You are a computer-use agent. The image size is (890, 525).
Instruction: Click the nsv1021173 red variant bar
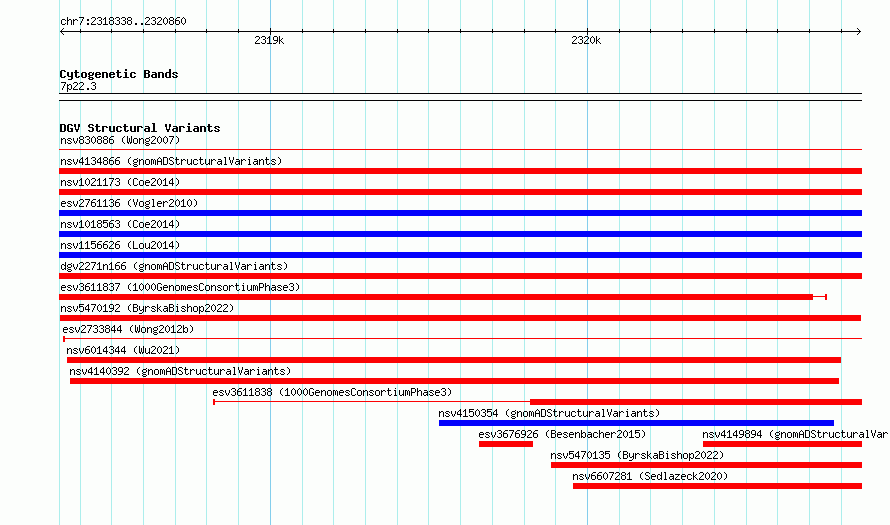460,192
